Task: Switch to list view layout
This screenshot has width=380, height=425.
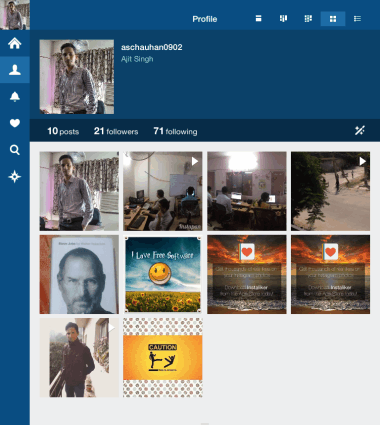Action: 357,19
